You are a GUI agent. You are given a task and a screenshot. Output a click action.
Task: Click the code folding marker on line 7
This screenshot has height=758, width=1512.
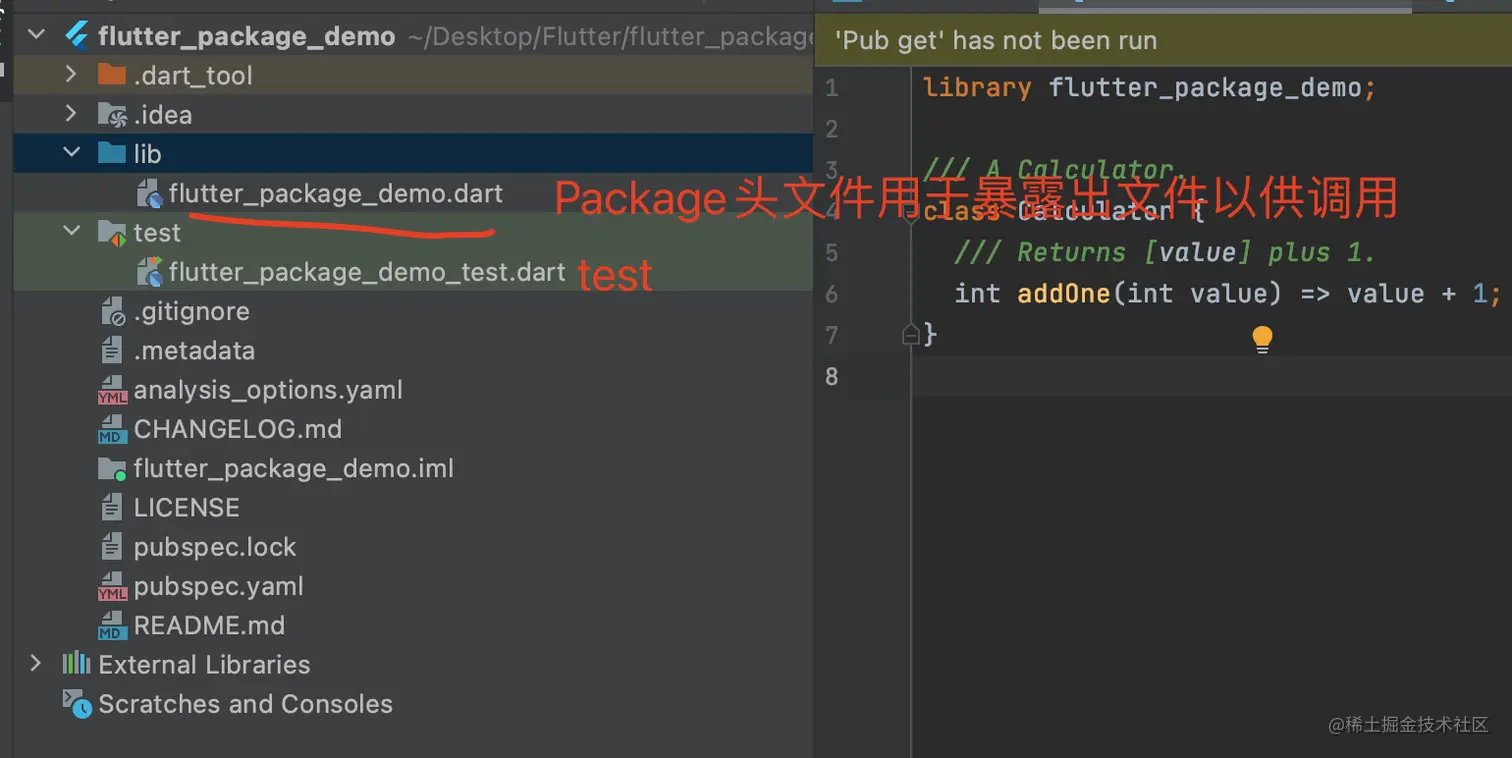pyautogui.click(x=909, y=334)
